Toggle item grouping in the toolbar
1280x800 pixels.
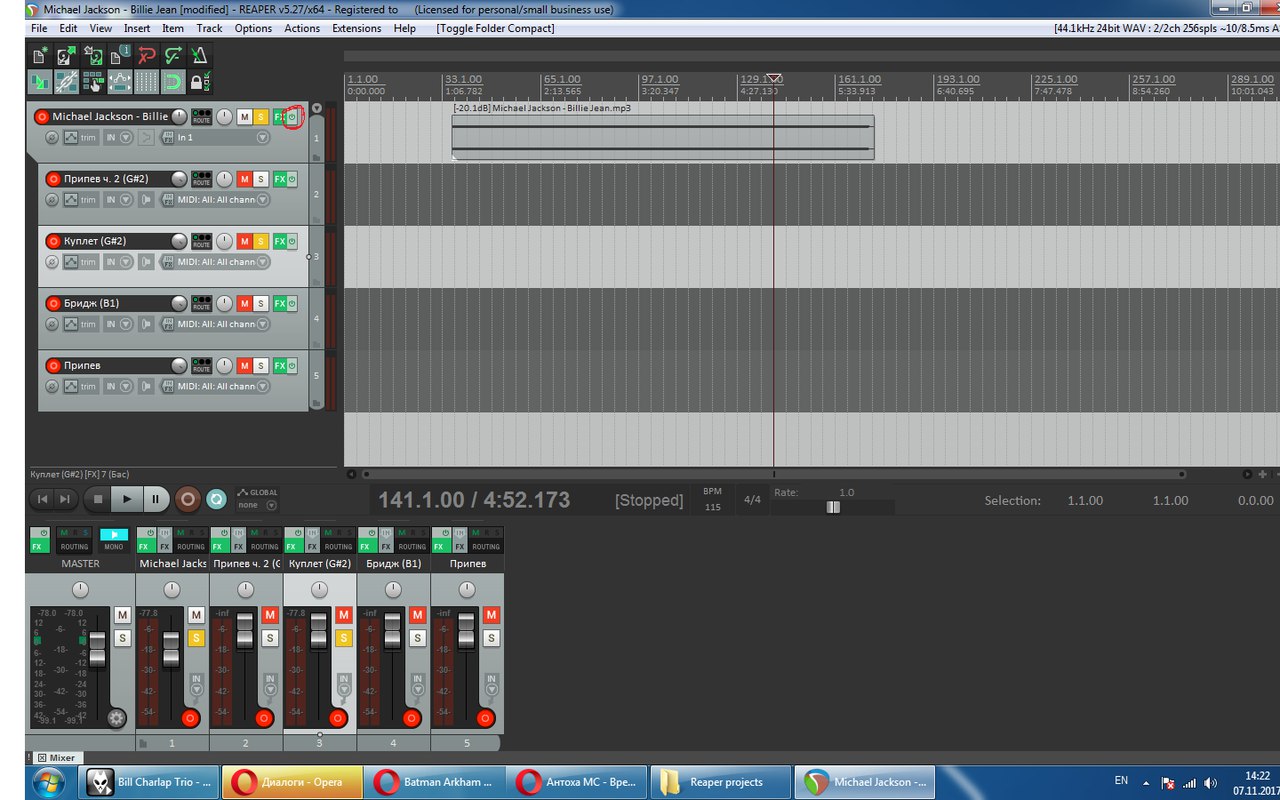click(x=67, y=82)
